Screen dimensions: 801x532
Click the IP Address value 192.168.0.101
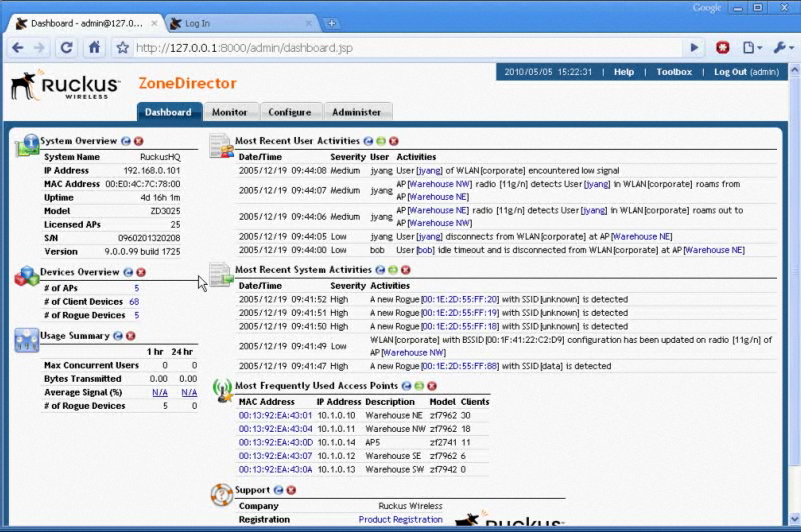[x=152, y=171]
